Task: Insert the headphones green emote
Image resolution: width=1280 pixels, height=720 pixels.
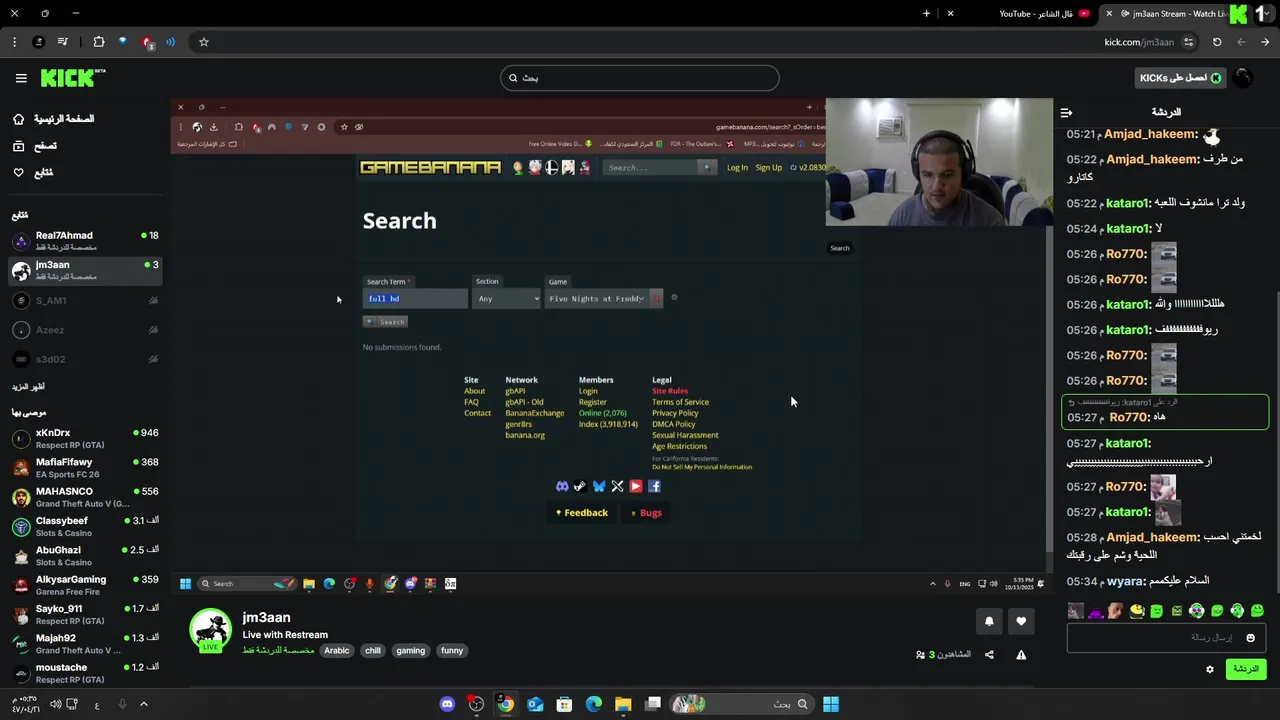Action: tap(1237, 611)
